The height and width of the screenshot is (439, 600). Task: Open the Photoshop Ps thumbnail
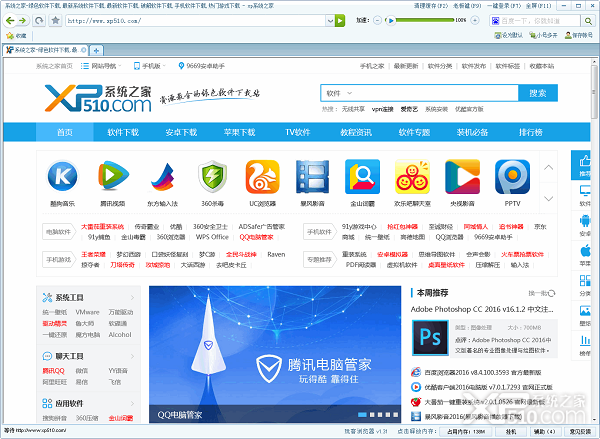pyautogui.click(x=430, y=338)
